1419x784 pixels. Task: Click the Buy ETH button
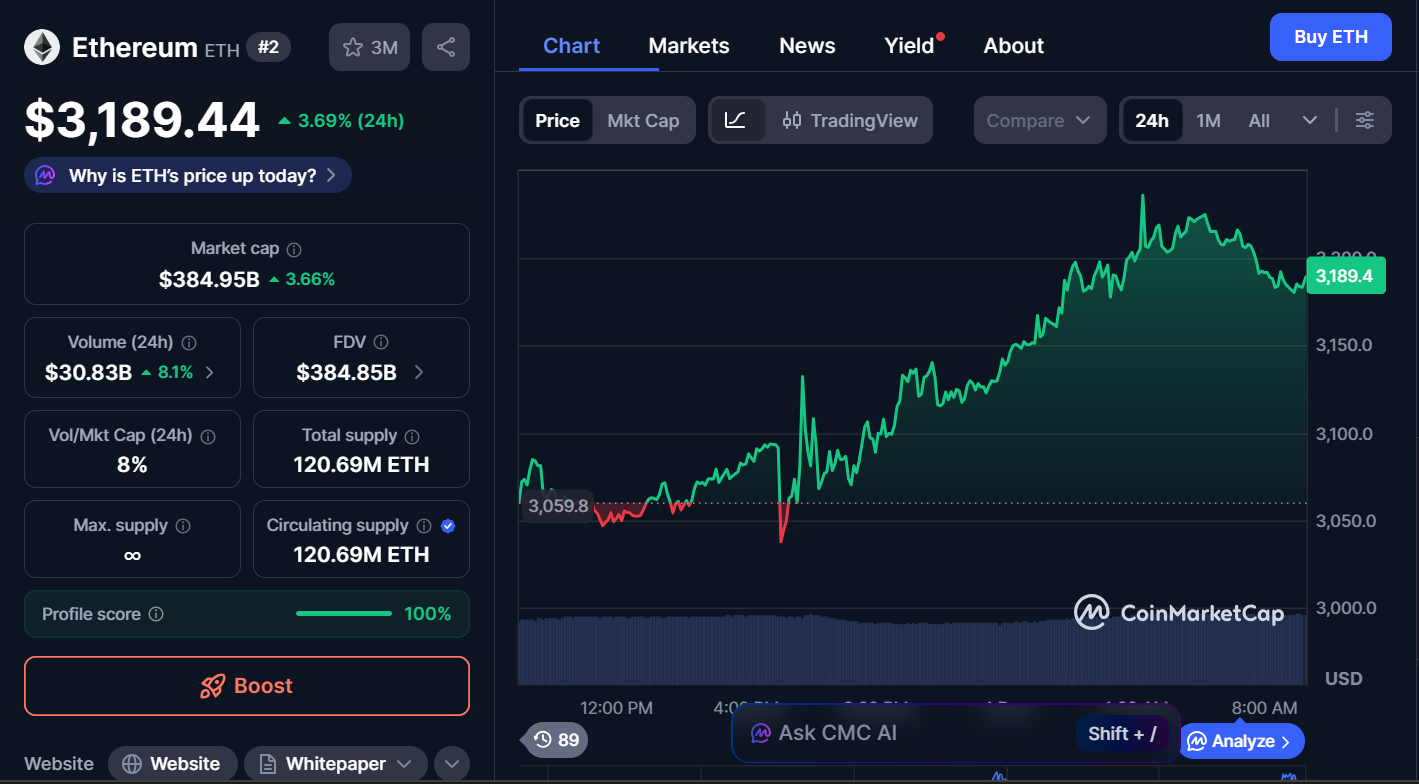coord(1330,37)
